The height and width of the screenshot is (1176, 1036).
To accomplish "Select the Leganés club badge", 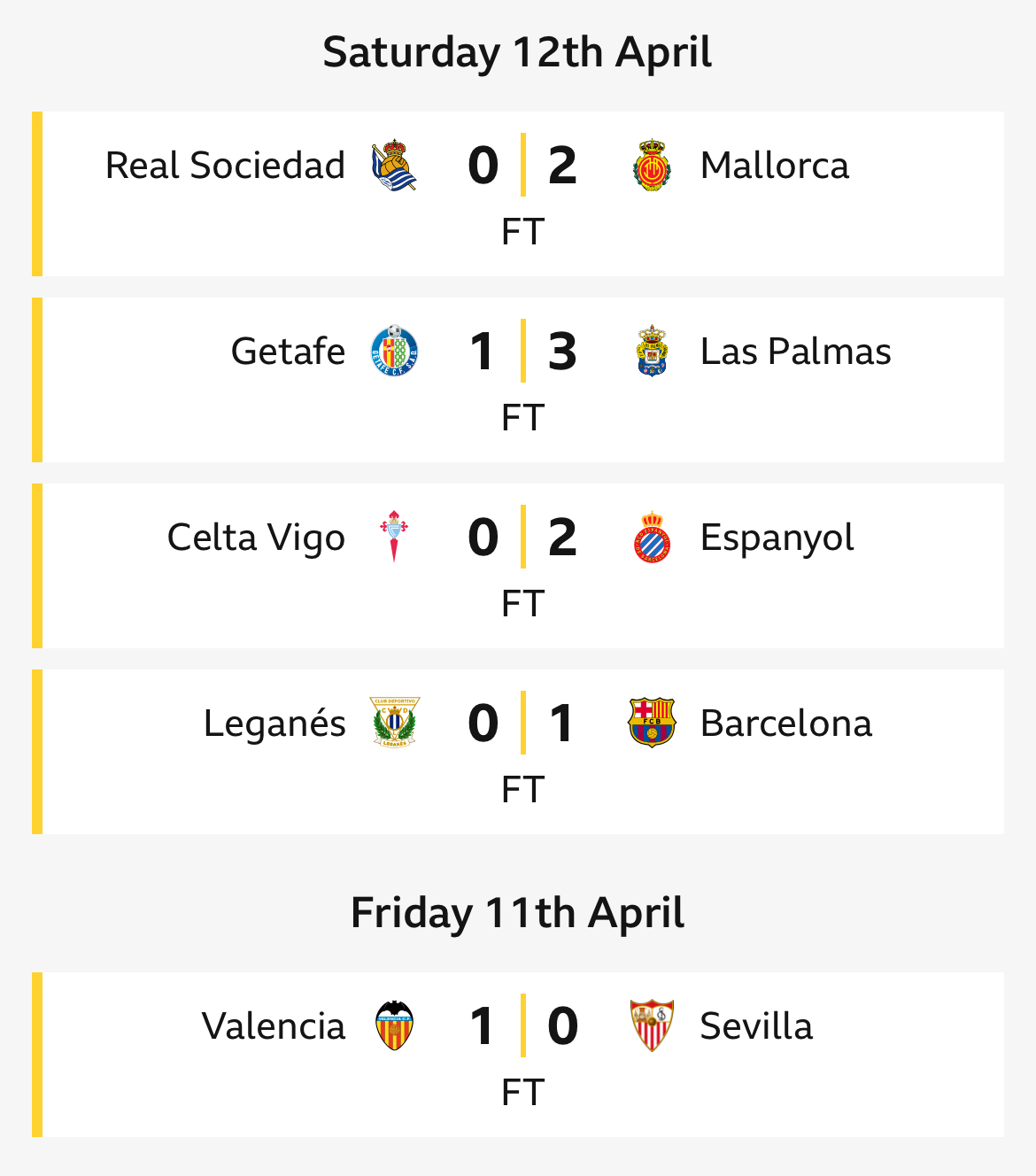I will pos(394,723).
